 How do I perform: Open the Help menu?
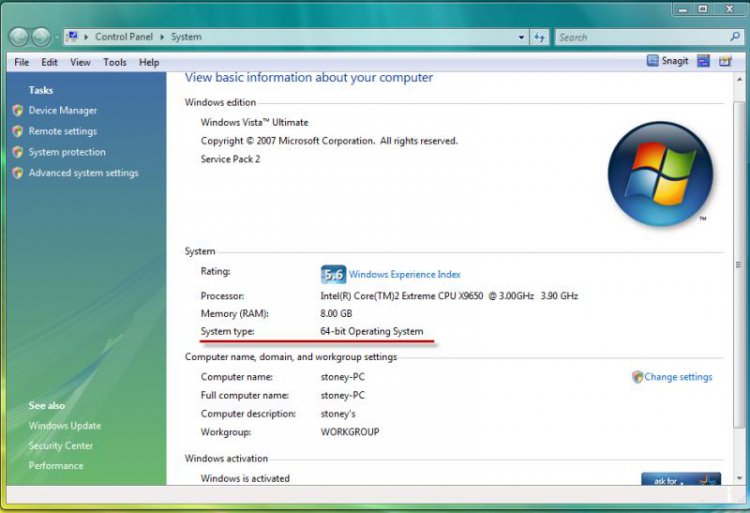pyautogui.click(x=149, y=62)
